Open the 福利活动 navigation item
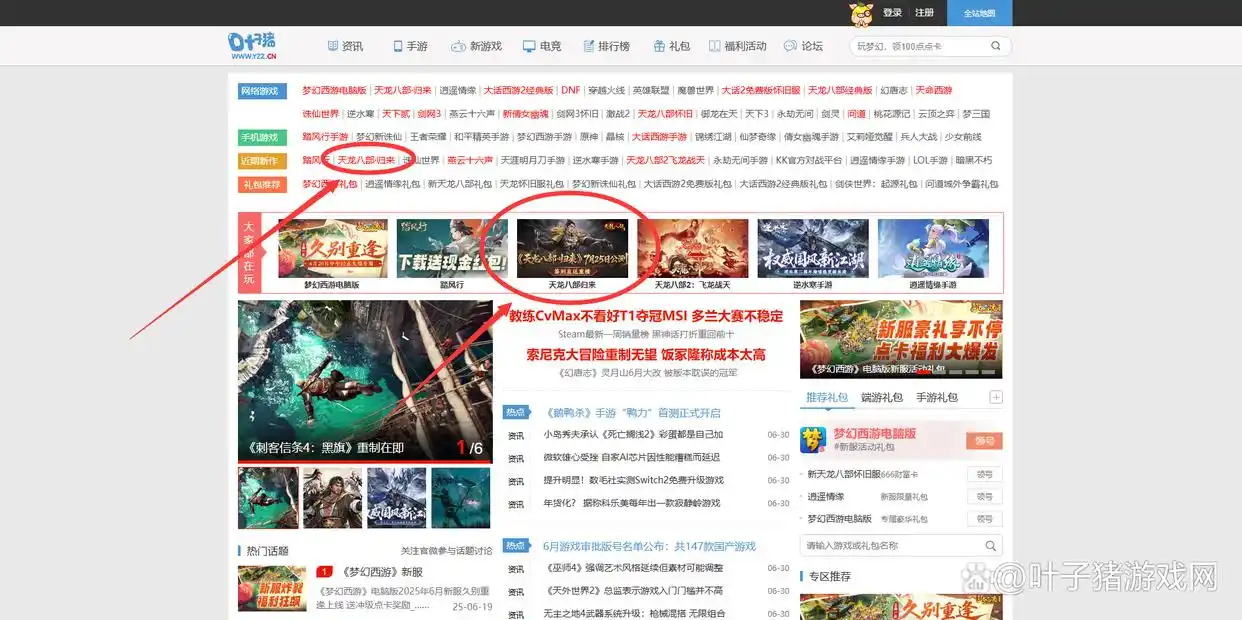Screen dimensions: 1242x620 click(x=737, y=46)
